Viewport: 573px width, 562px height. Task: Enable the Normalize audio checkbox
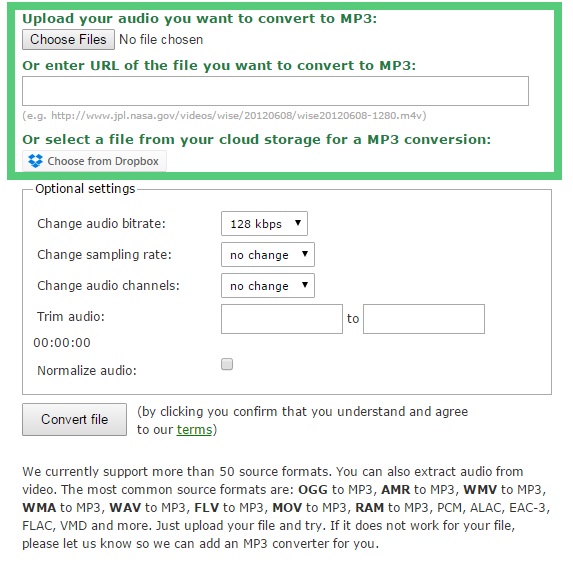pos(227,364)
